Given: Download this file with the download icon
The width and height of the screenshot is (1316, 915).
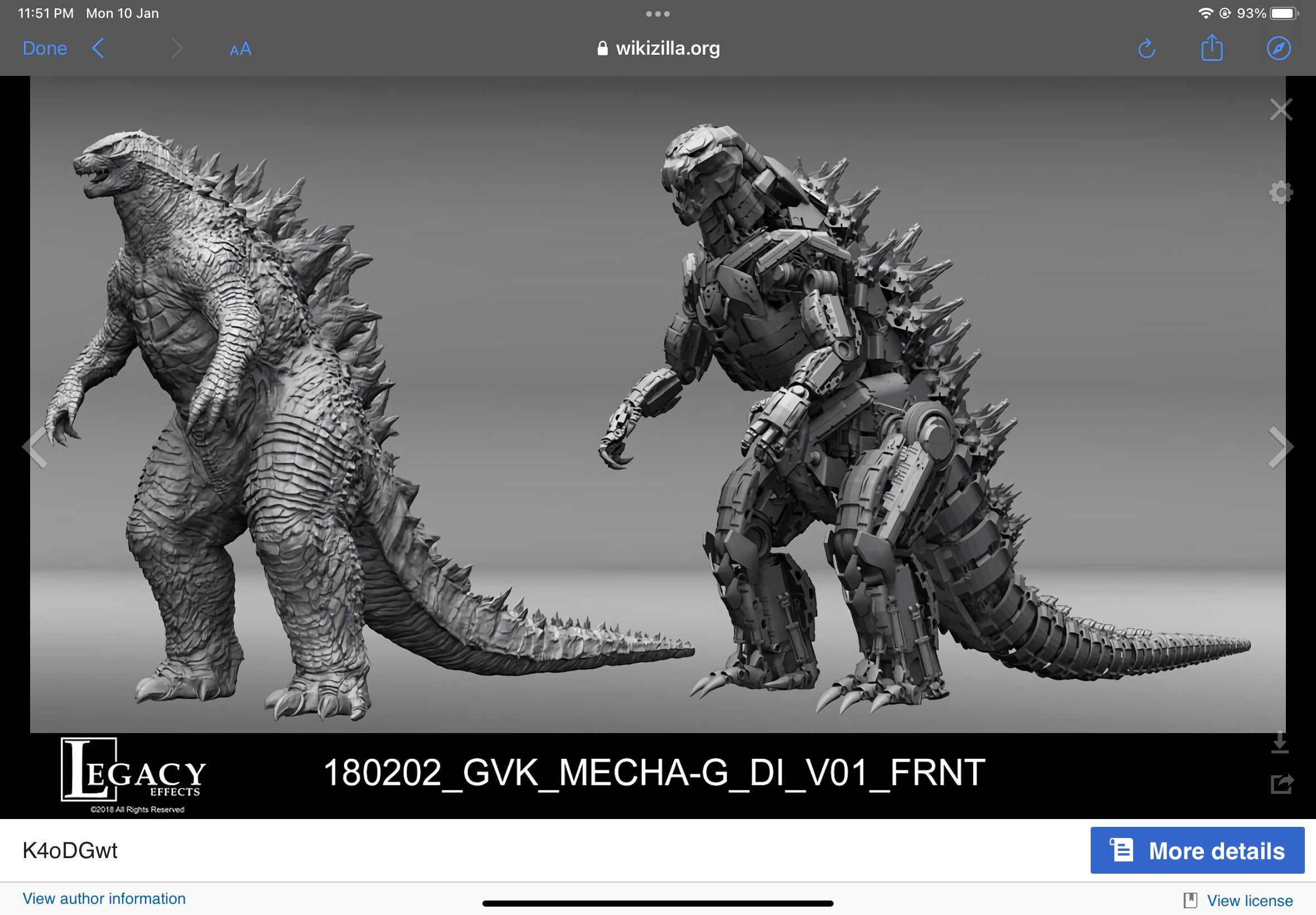Looking at the screenshot, I should tap(1280, 742).
